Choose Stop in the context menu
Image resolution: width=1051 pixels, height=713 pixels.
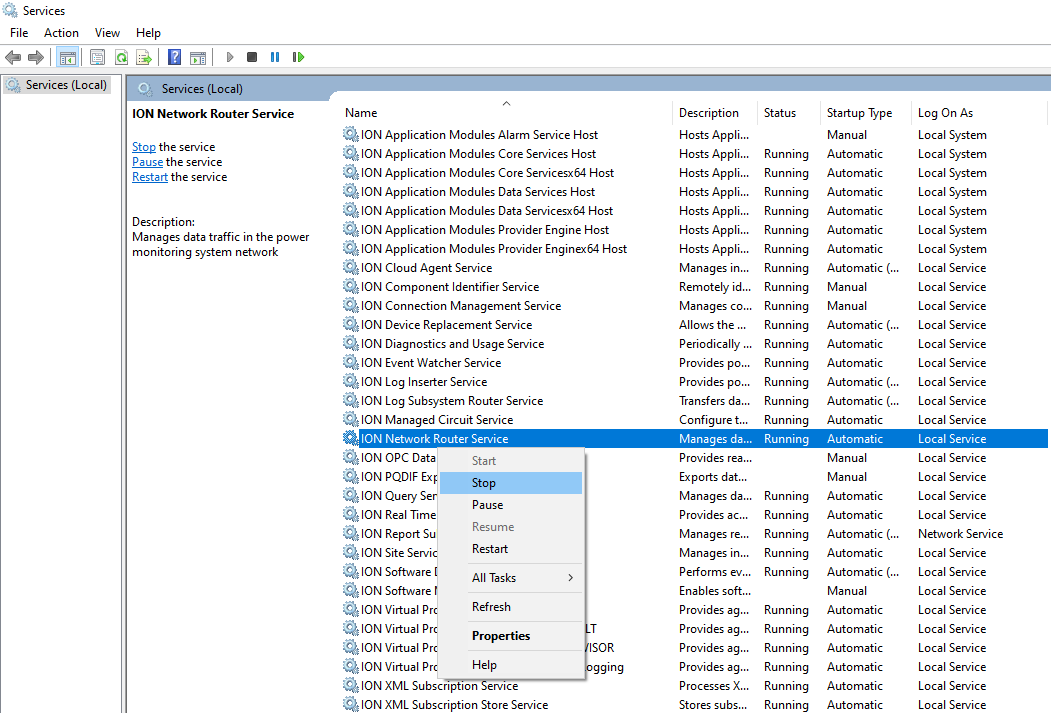click(511, 482)
